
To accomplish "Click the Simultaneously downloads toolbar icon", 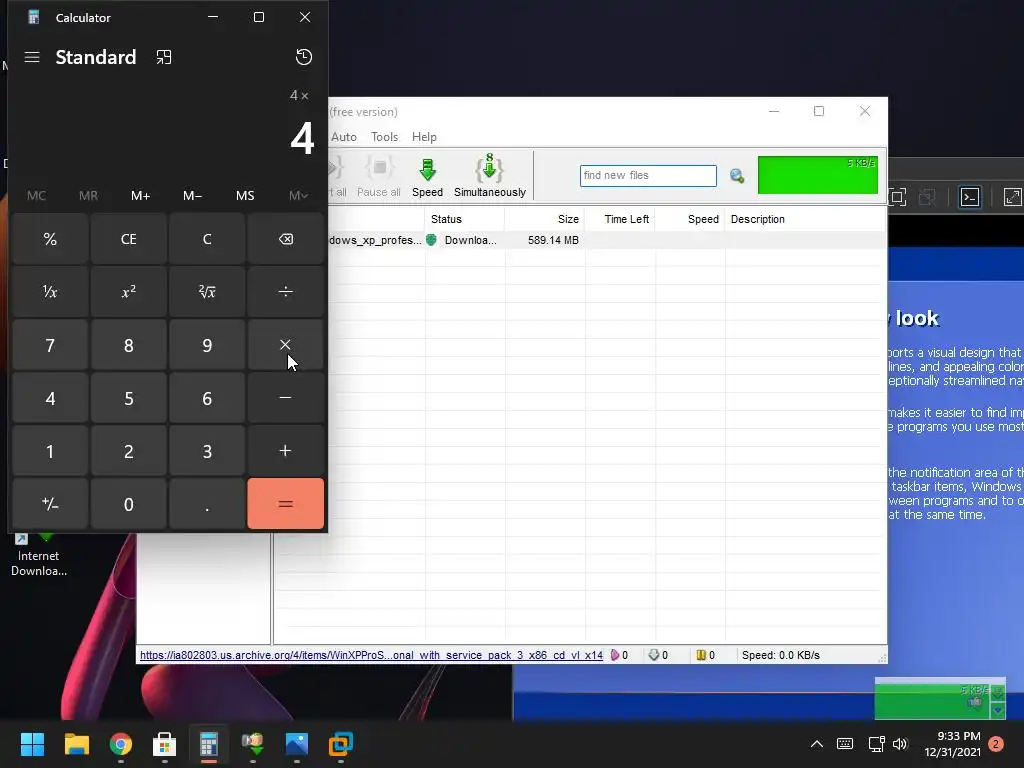I will click(x=490, y=177).
